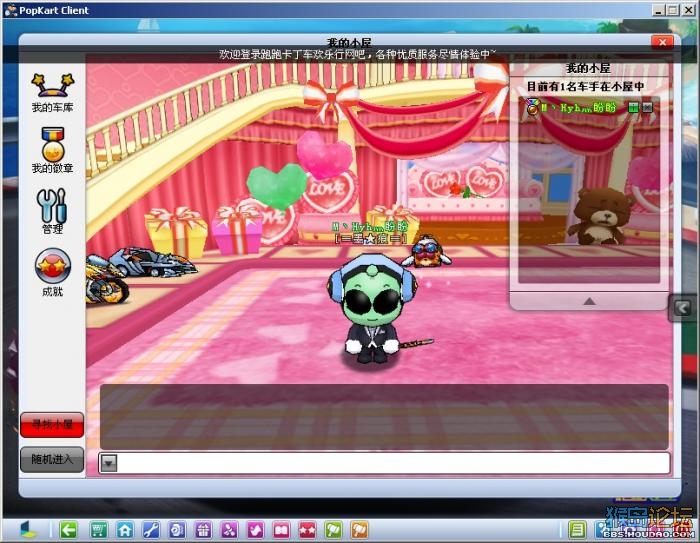Viewport: 700px width, 543px height.
Task: Click the alien avatar character in room
Action: pos(372,308)
